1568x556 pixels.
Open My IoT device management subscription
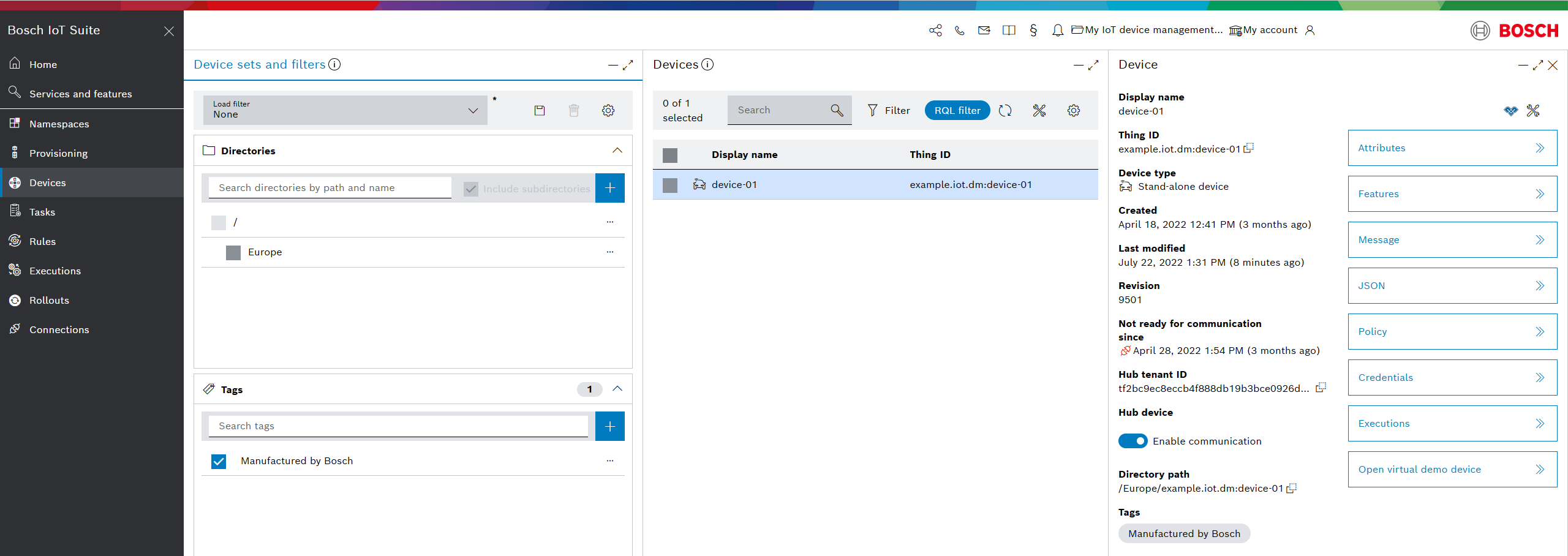coord(1147,30)
